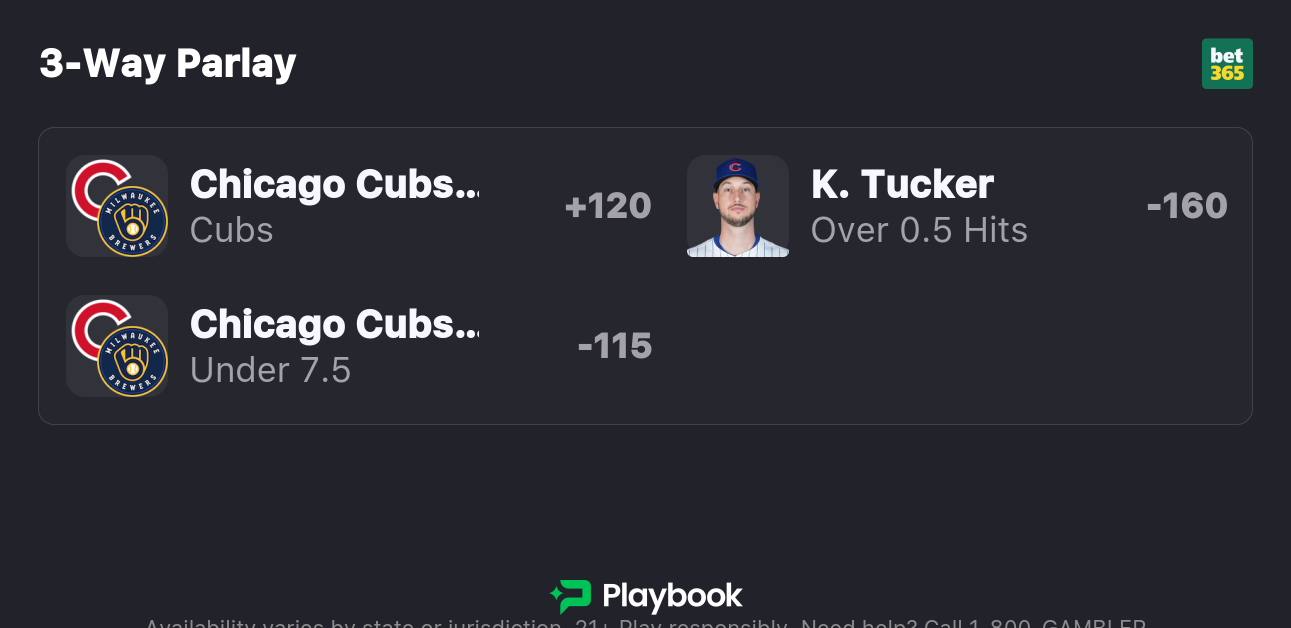Open the Chicago Cubs game title above "Under 7.5"
The height and width of the screenshot is (628, 1291).
click(x=334, y=325)
